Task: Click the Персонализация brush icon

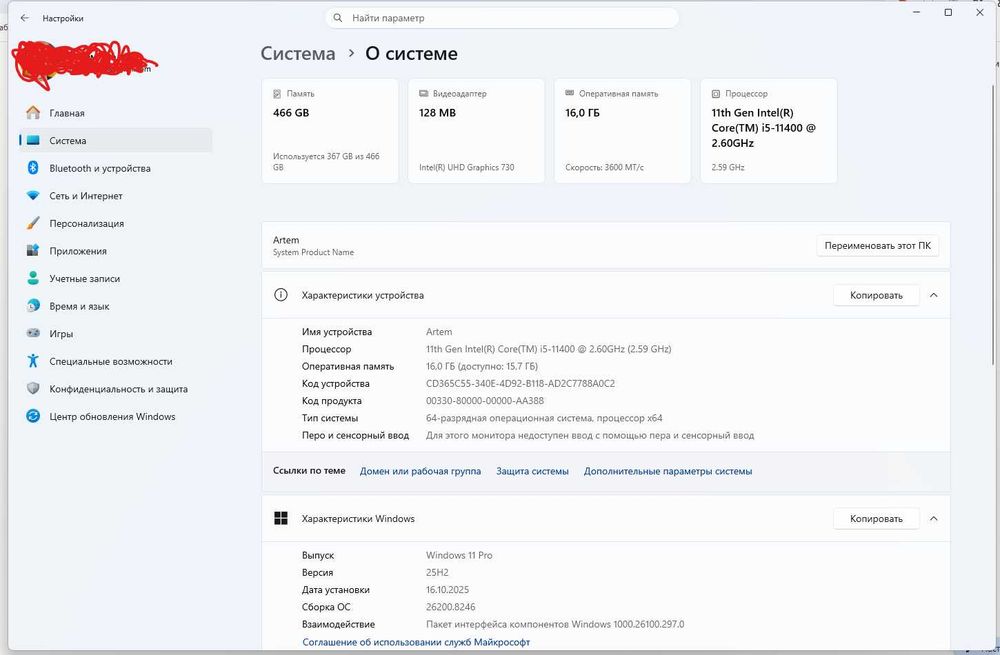Action: click(x=33, y=223)
